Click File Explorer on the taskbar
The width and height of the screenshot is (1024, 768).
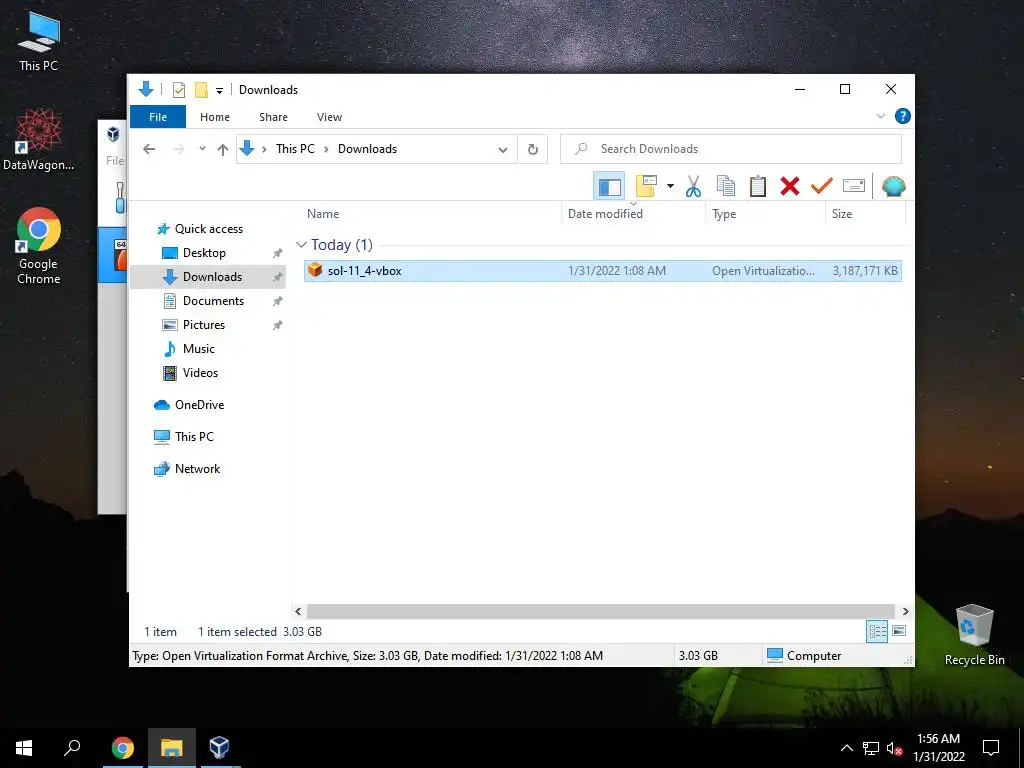point(171,748)
